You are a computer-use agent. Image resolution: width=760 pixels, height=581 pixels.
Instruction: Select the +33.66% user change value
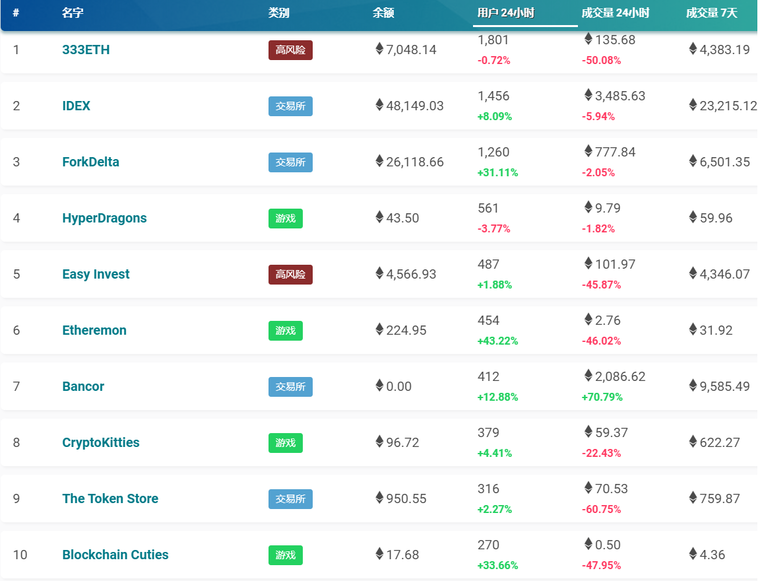(x=498, y=565)
